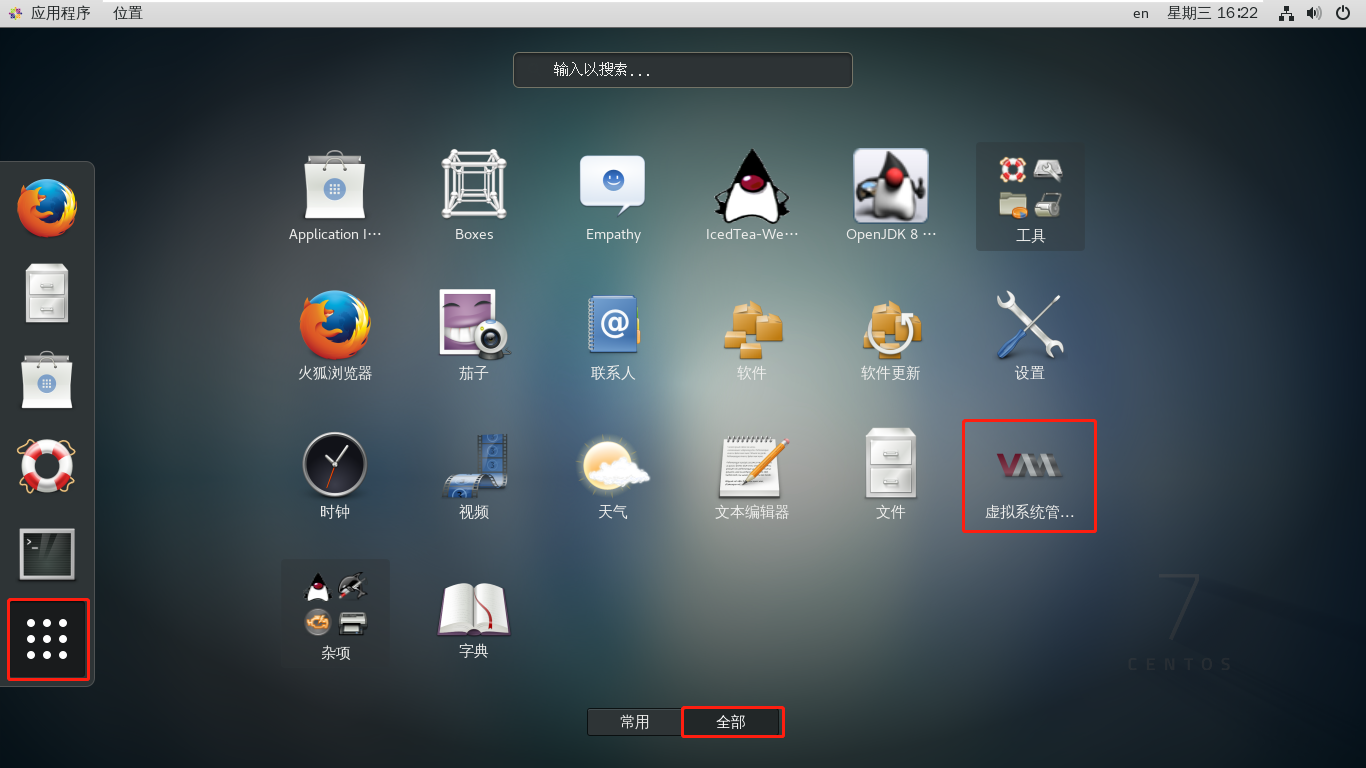
Task: Launch 文本编辑器 (Text Editor)
Action: pyautogui.click(x=752, y=474)
